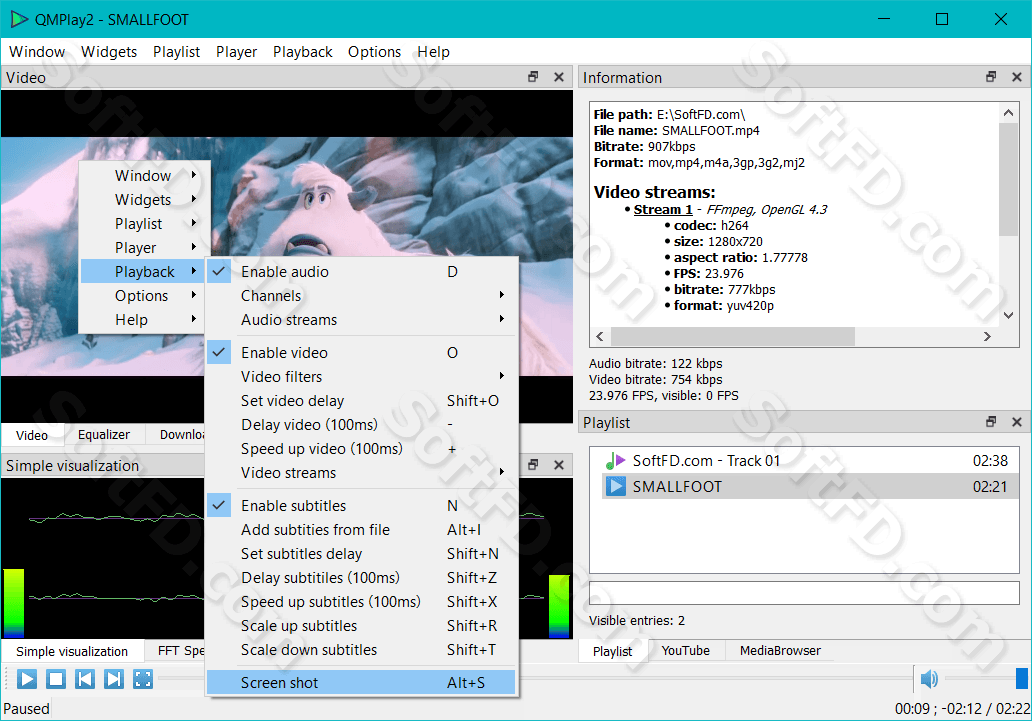1032x721 pixels.
Task: Adjust the volume slider
Action: pyautogui.click(x=986, y=678)
